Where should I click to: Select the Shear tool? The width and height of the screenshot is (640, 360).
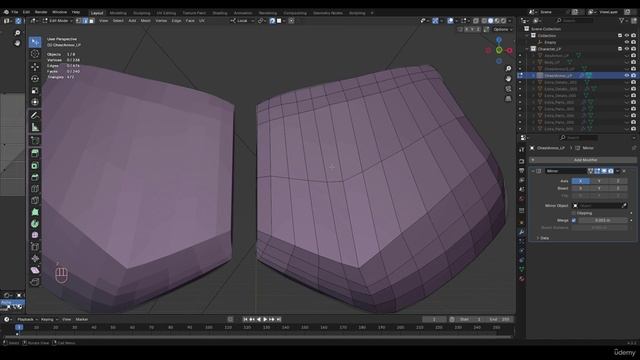coord(35,270)
